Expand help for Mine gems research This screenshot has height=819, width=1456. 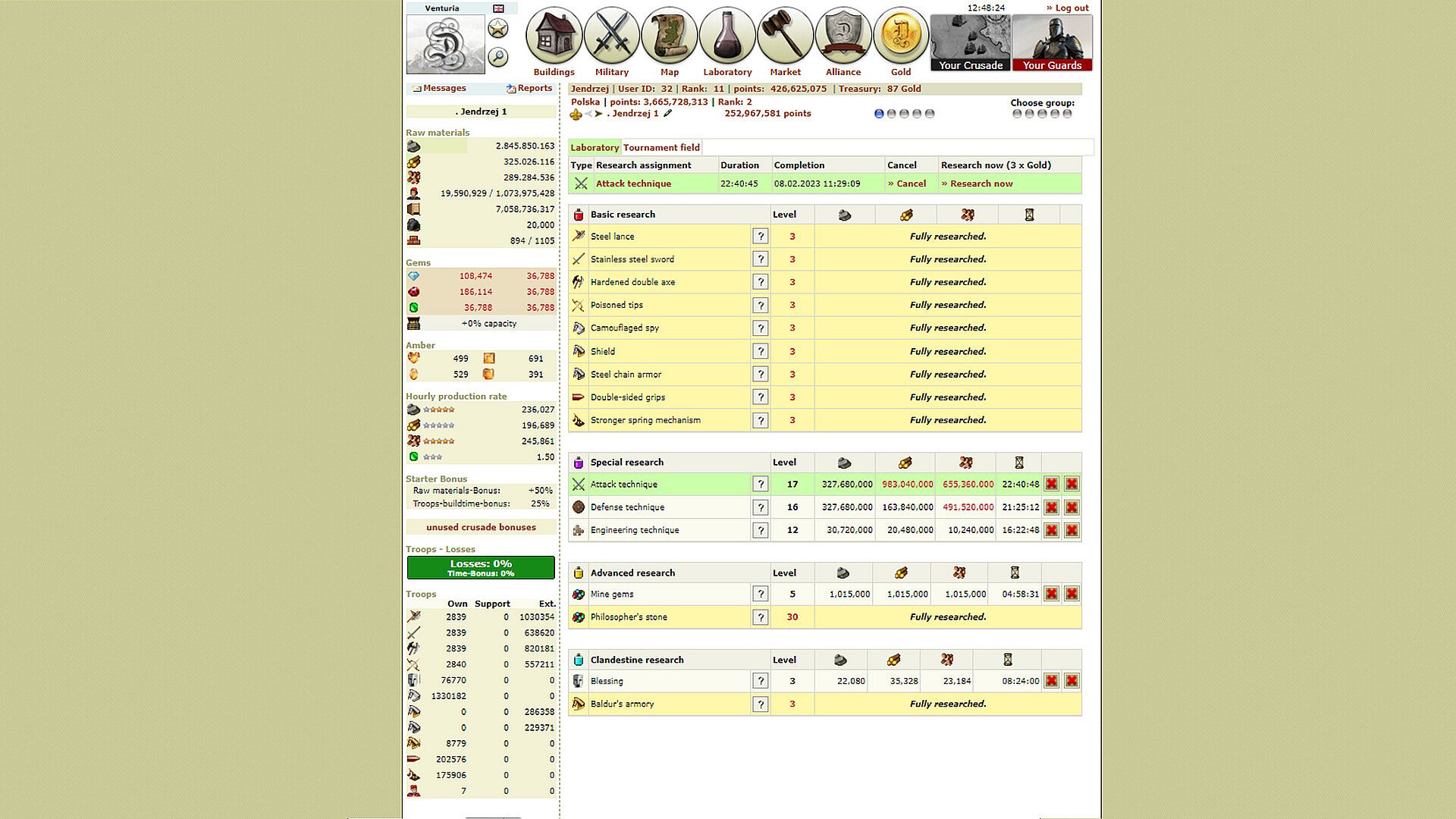click(760, 595)
